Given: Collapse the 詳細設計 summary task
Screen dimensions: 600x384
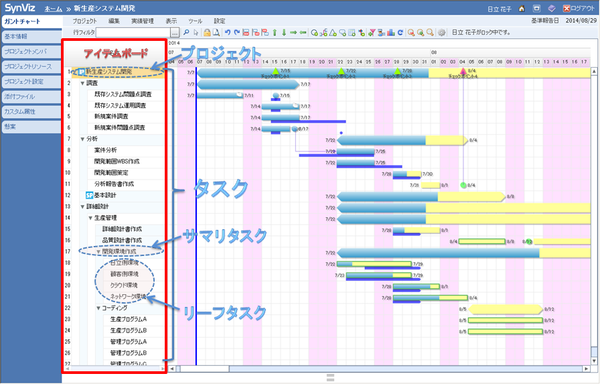Looking at the screenshot, I should point(82,207).
